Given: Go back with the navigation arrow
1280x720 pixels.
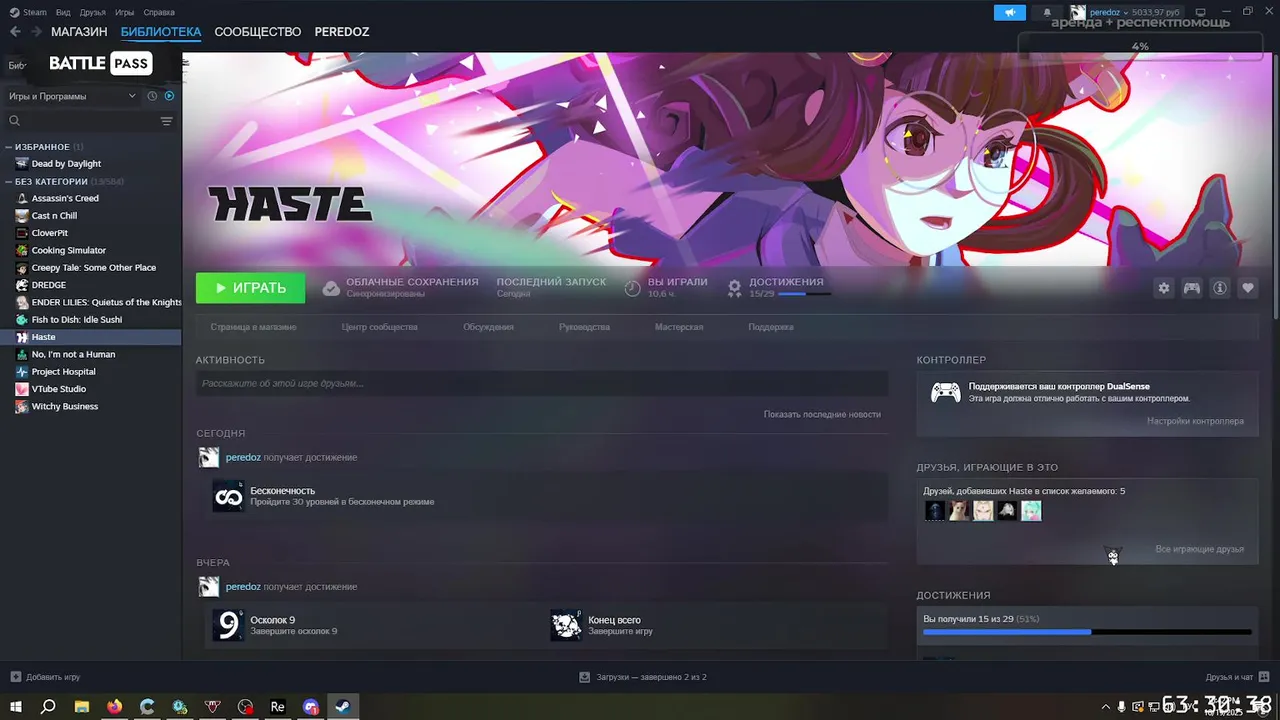Looking at the screenshot, I should 14,31.
